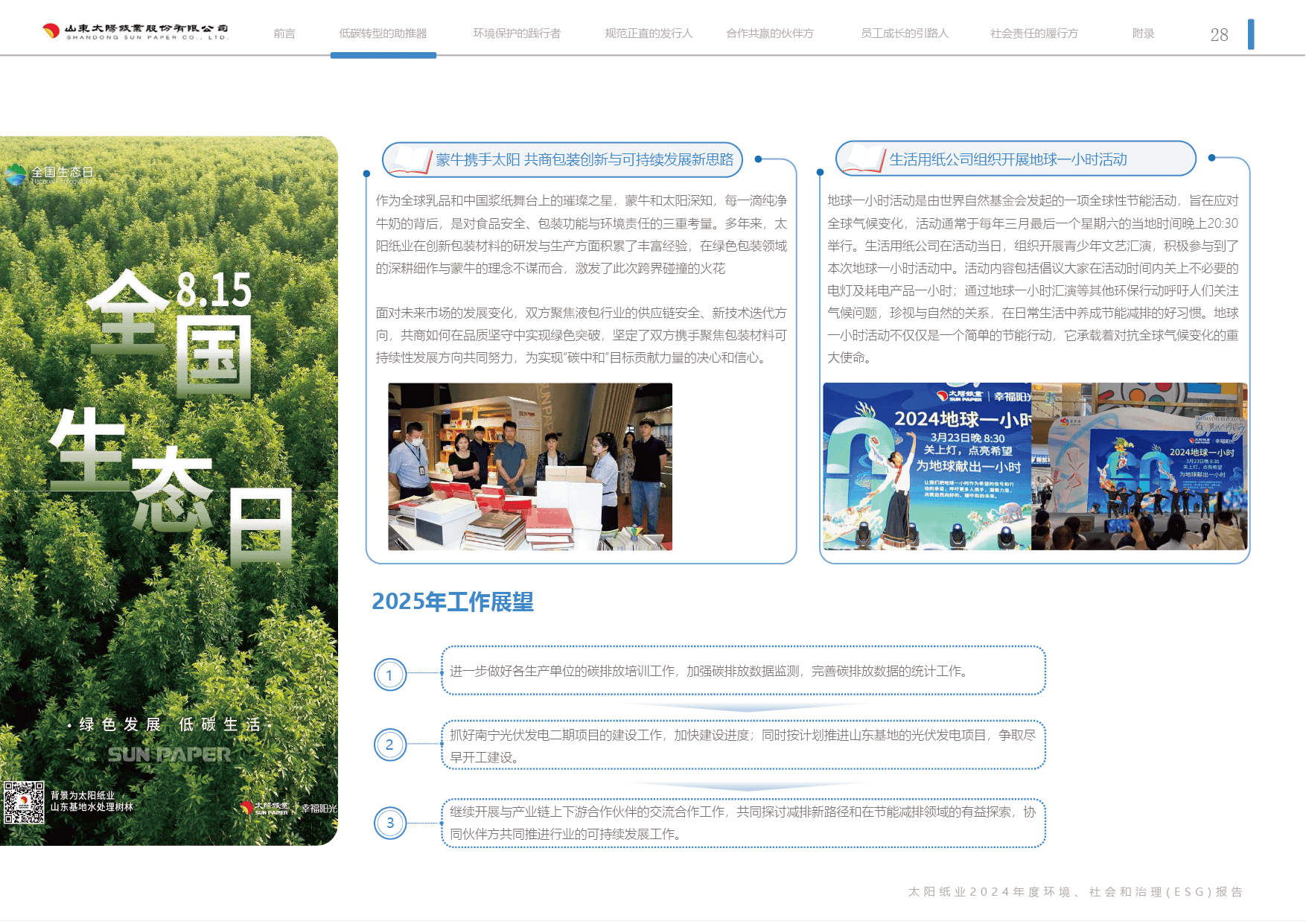Click the Sun Paper logo at poster bottom-right

tap(265, 808)
